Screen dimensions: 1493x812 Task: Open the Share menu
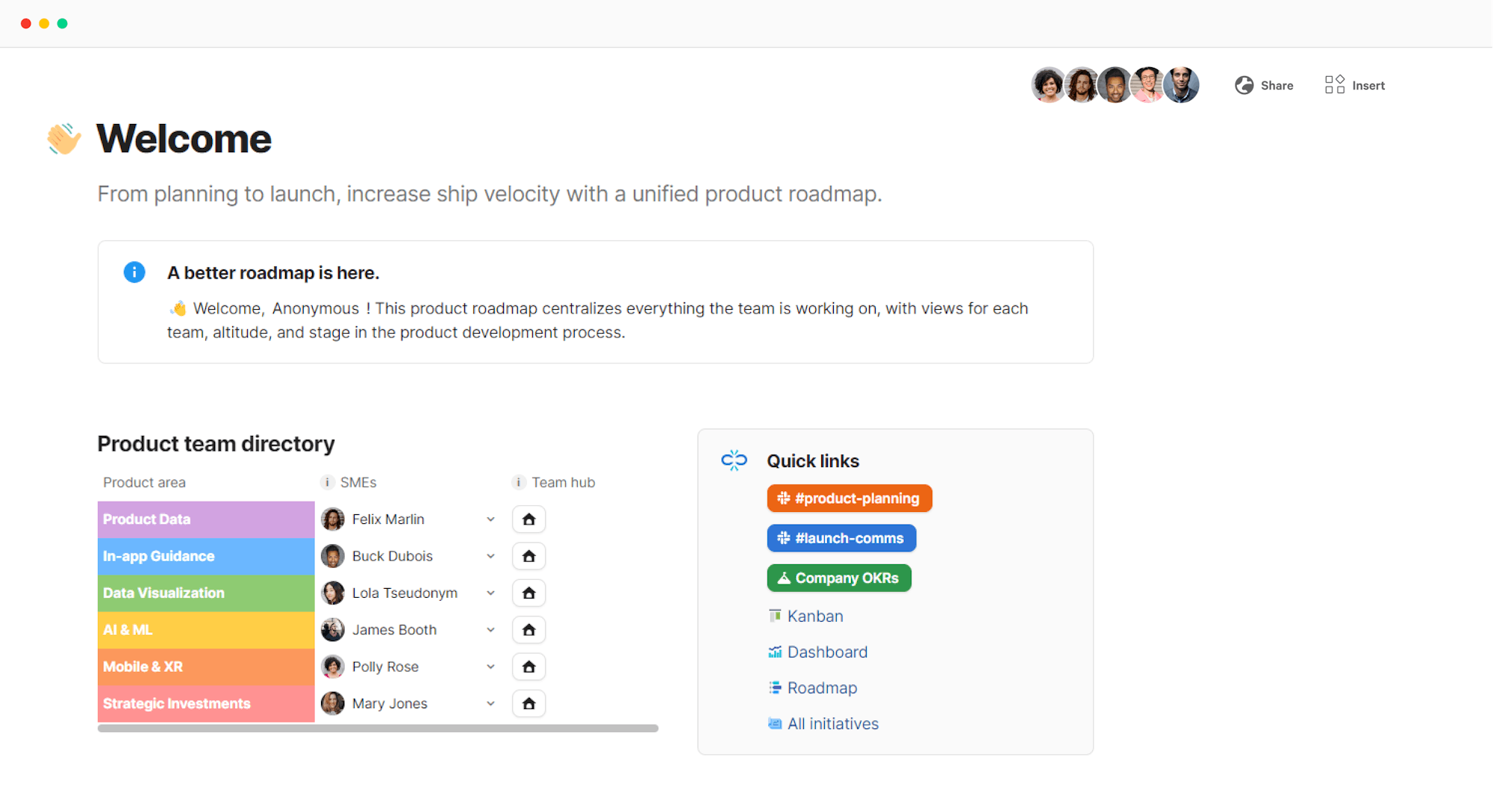click(1264, 85)
